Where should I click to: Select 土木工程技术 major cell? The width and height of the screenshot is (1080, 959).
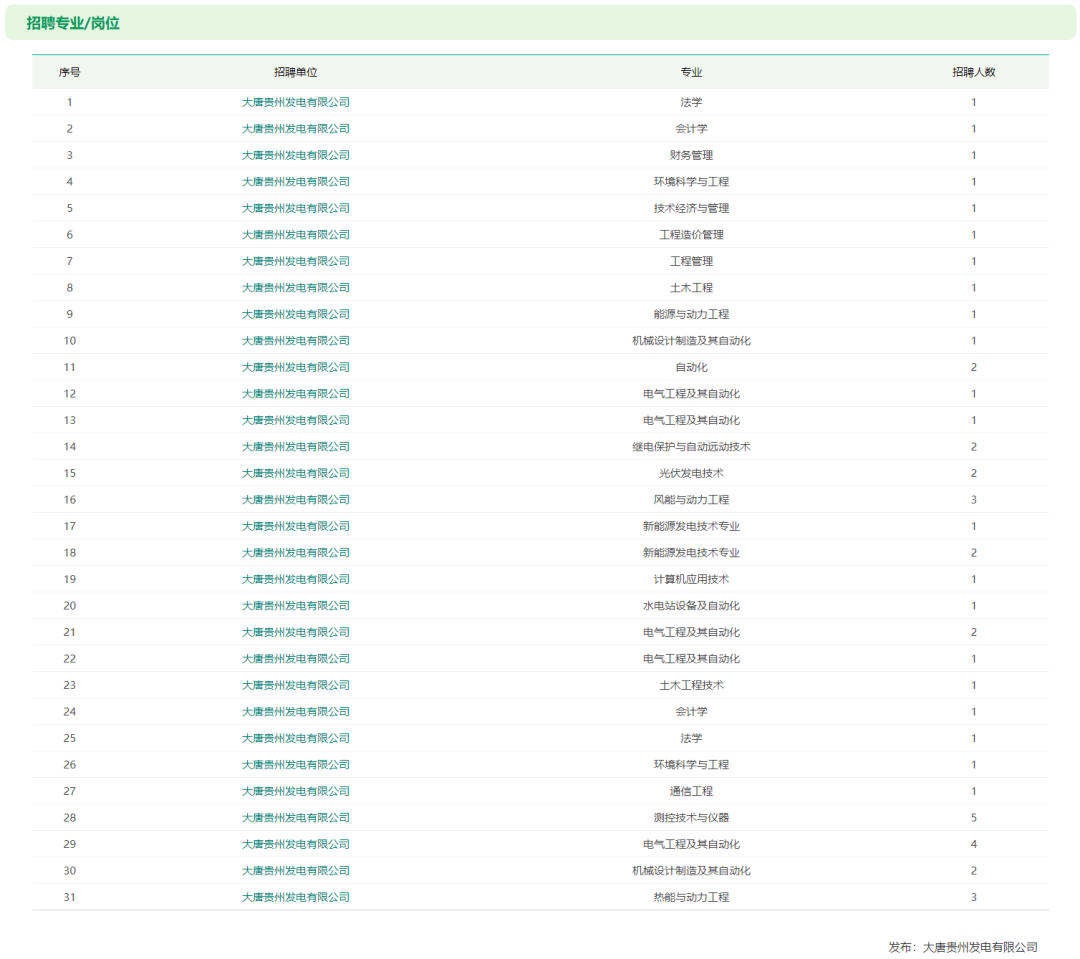click(692, 685)
